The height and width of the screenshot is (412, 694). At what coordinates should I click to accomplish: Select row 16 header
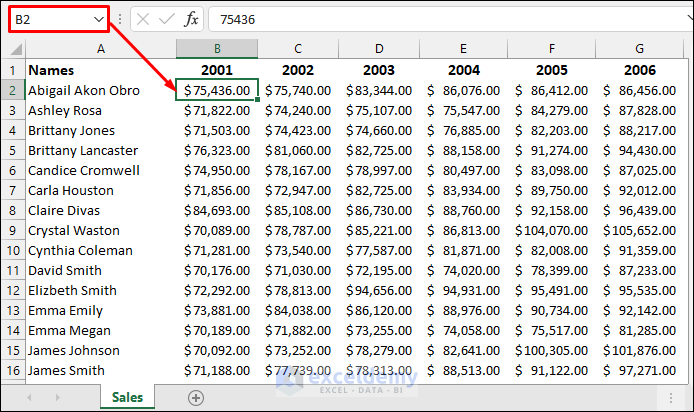[x=12, y=370]
